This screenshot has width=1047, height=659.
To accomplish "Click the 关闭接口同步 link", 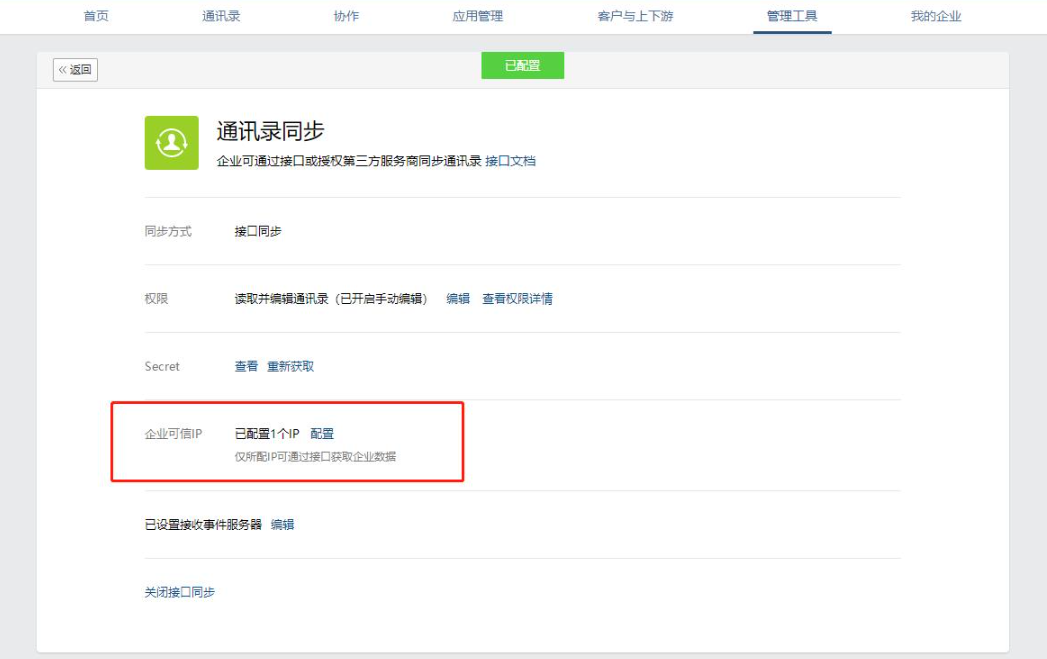I will pos(180,593).
